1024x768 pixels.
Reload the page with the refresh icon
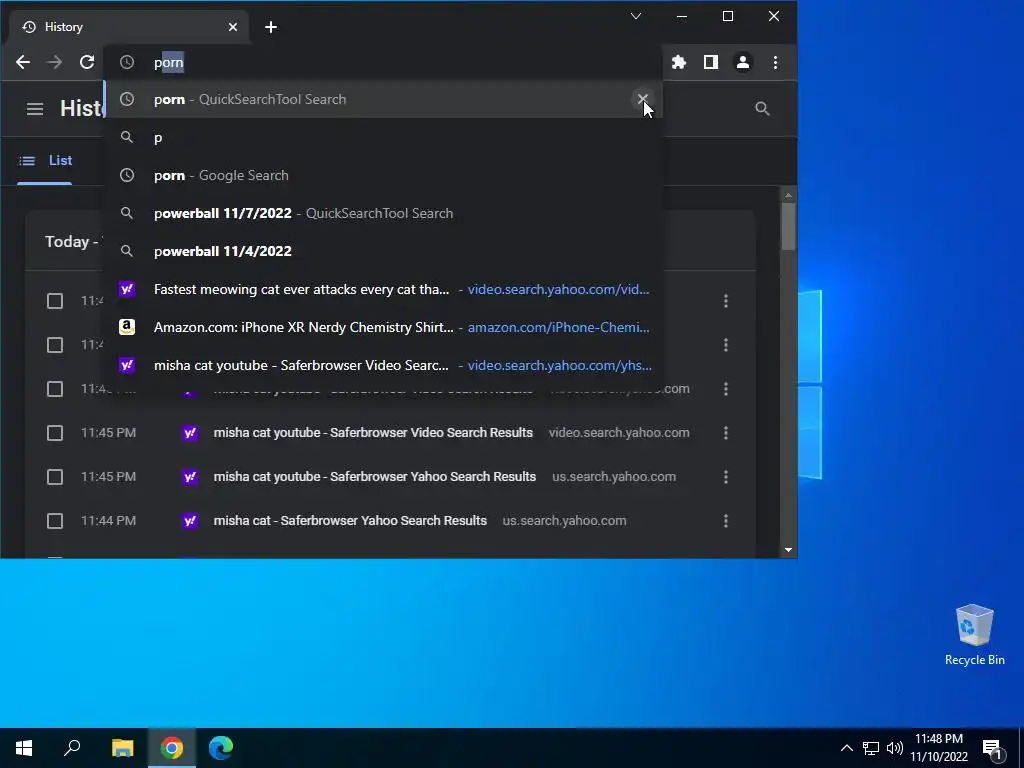click(87, 62)
